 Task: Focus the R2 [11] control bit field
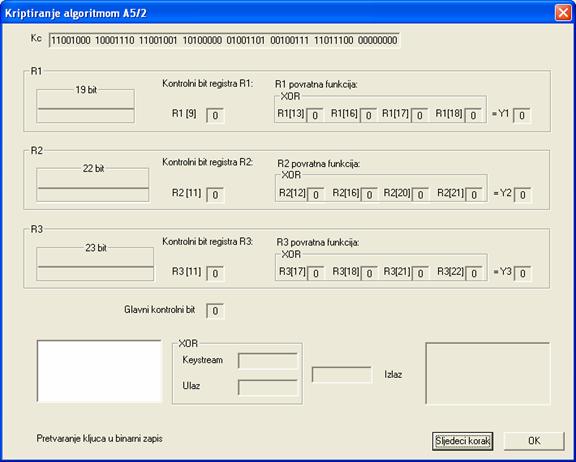[x=215, y=195]
